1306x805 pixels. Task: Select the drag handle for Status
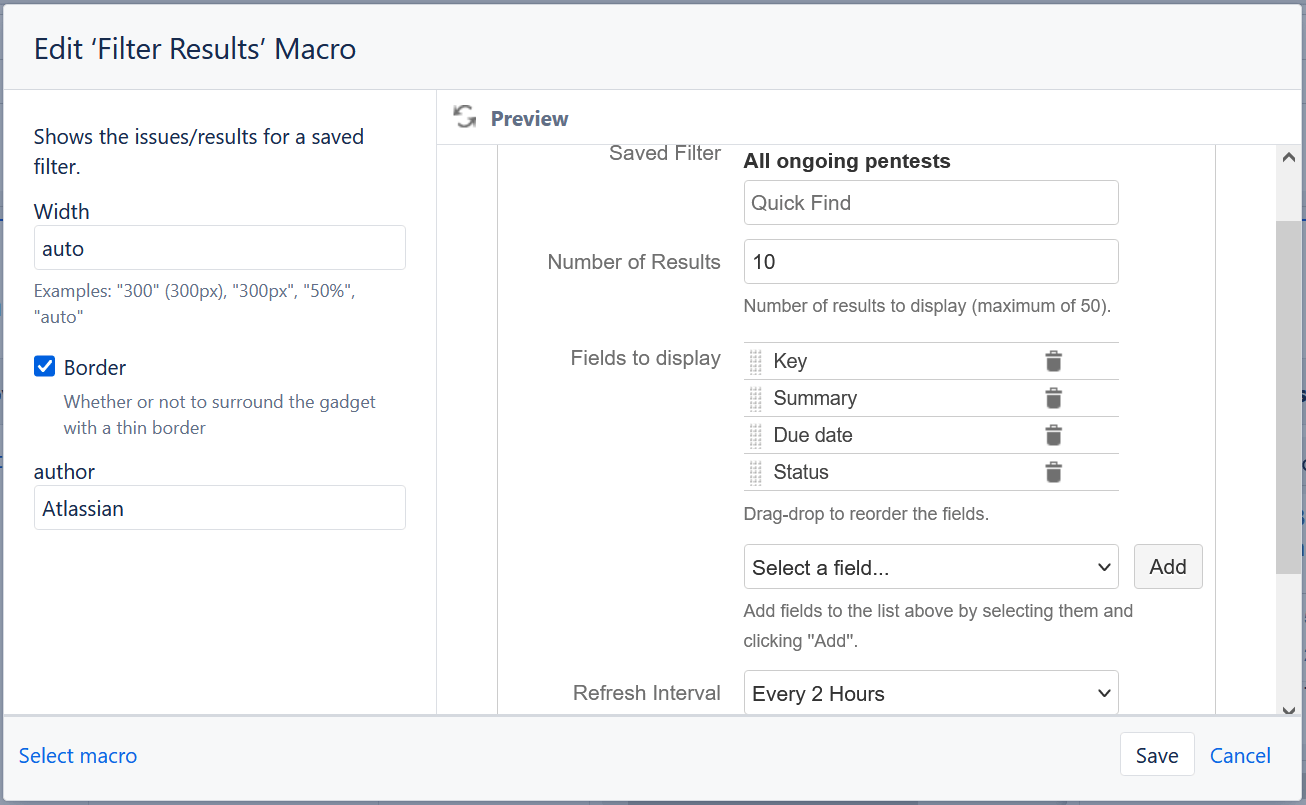[755, 472]
